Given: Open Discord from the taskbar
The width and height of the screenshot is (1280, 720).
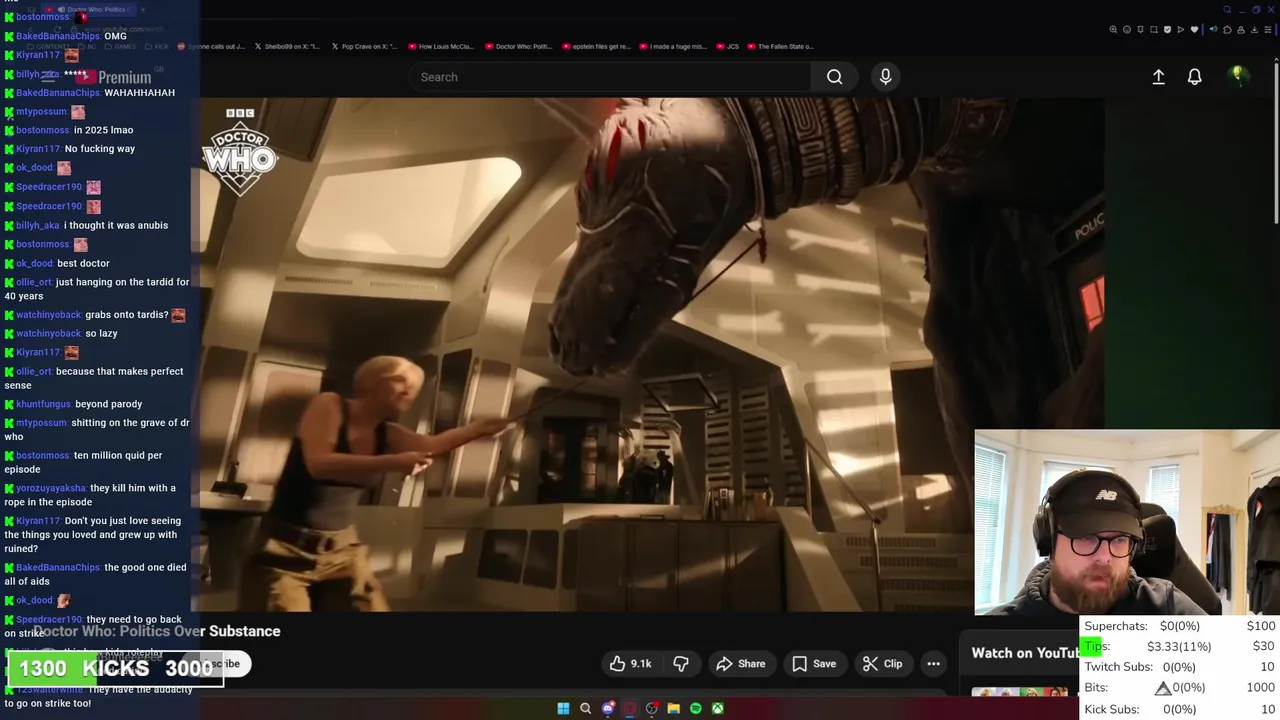Looking at the screenshot, I should (608, 709).
